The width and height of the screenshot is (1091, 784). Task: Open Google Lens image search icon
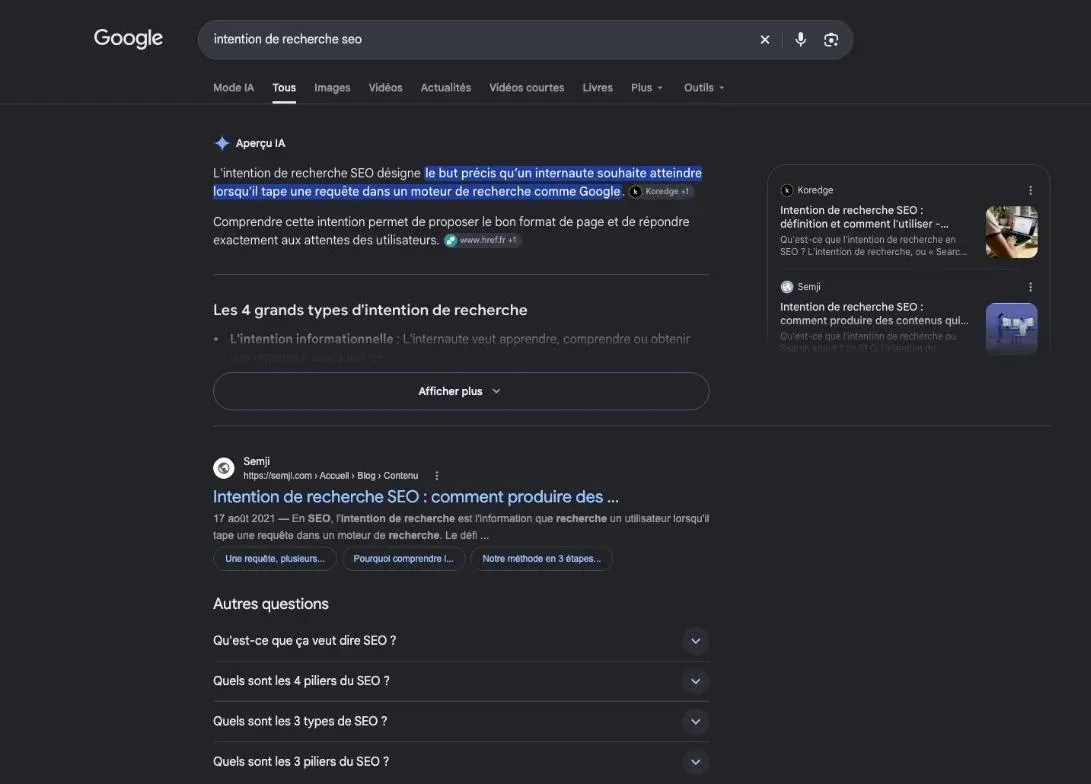[831, 40]
